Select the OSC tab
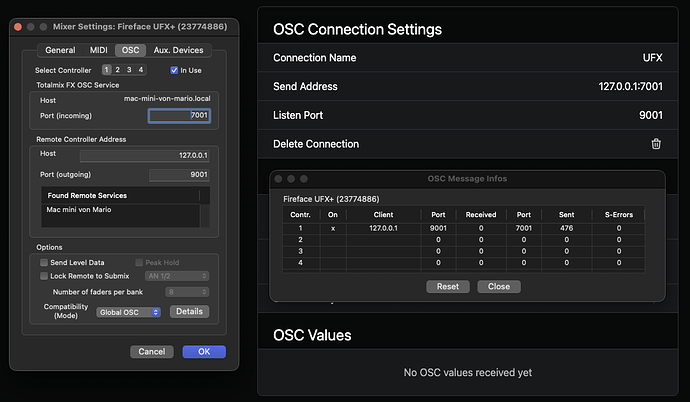 coord(130,50)
